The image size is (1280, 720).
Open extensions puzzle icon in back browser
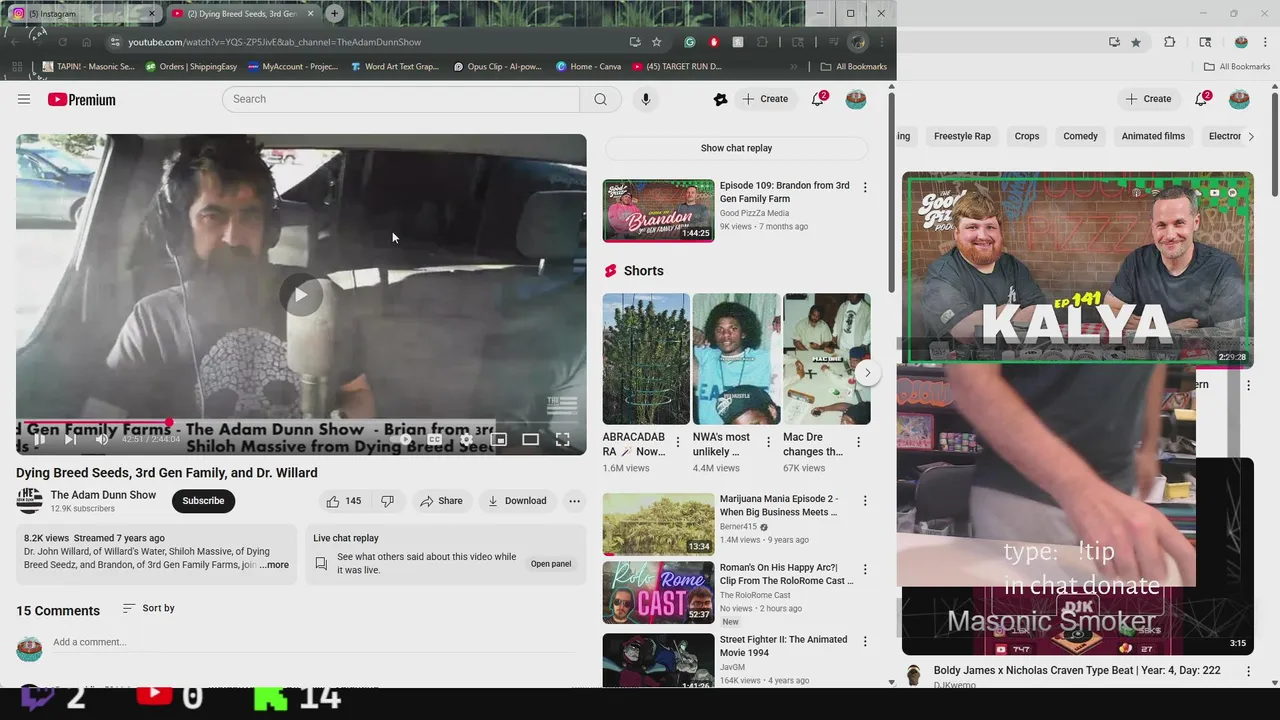point(1170,42)
